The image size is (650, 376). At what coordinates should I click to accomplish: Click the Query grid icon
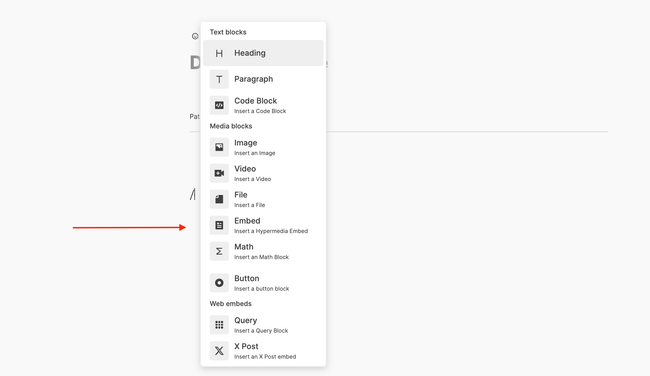pos(219,325)
